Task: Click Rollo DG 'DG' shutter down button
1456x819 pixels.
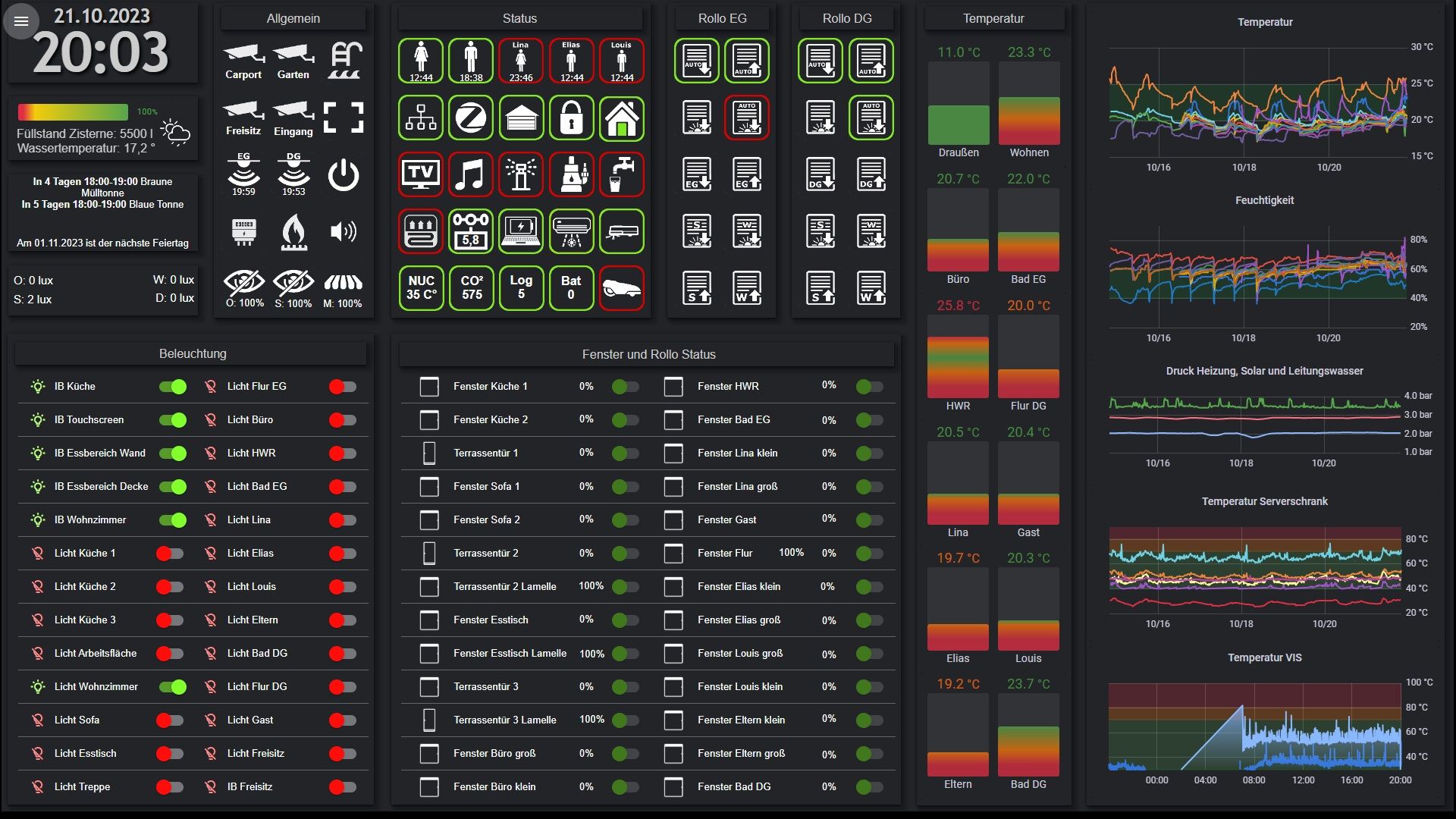Action: pyautogui.click(x=821, y=174)
